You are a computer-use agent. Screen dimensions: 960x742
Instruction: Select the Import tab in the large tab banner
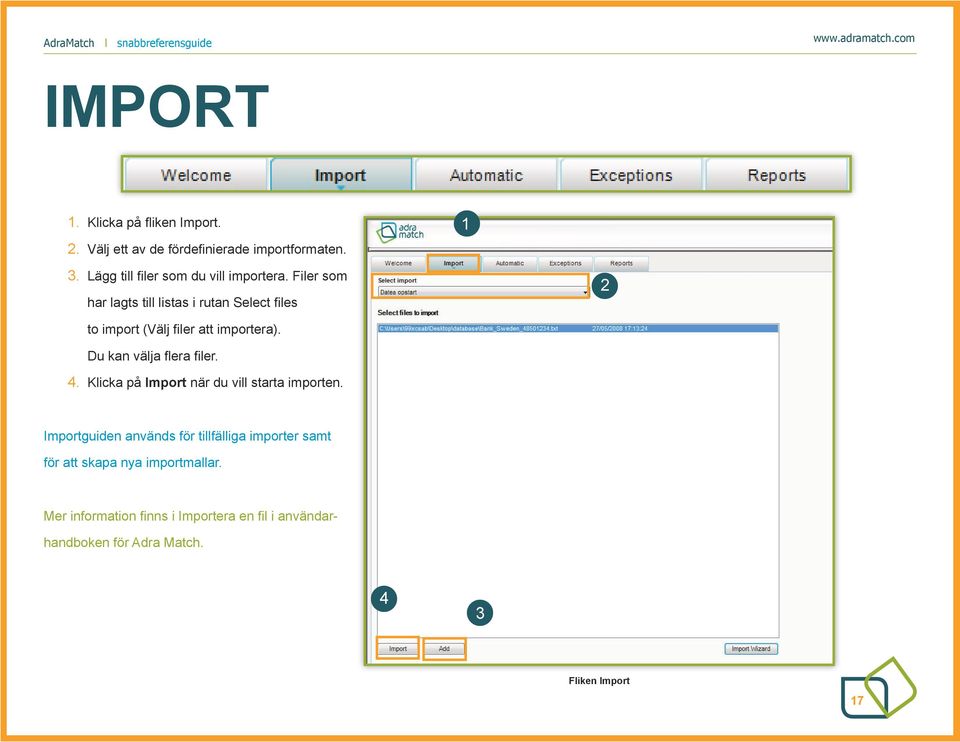pos(340,175)
